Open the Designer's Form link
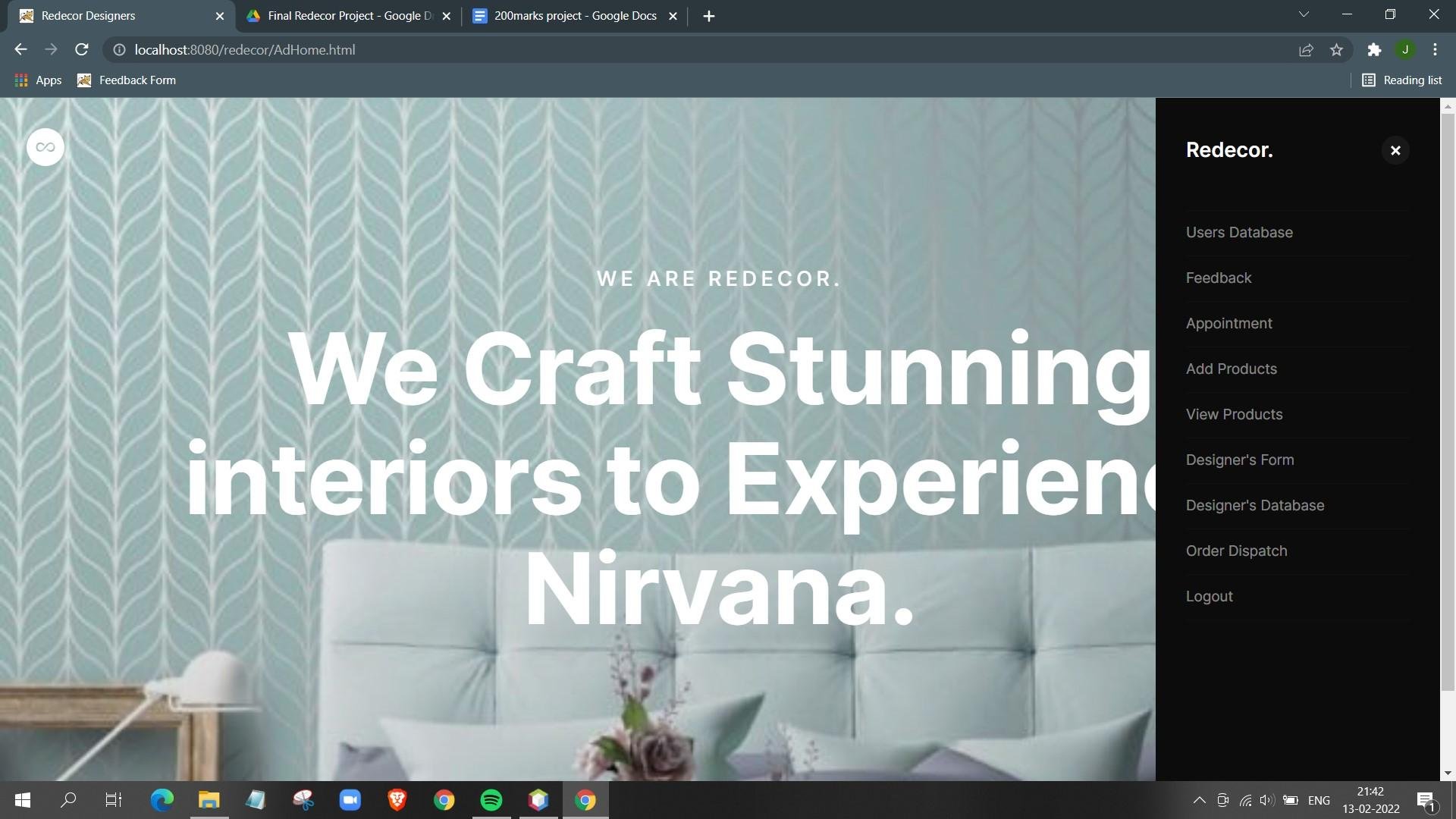 pos(1240,460)
